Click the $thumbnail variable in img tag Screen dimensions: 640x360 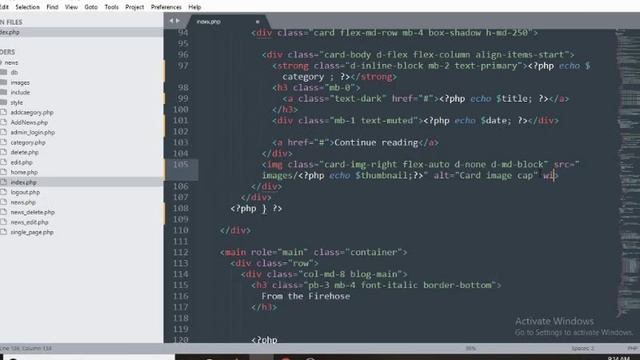(x=383, y=176)
